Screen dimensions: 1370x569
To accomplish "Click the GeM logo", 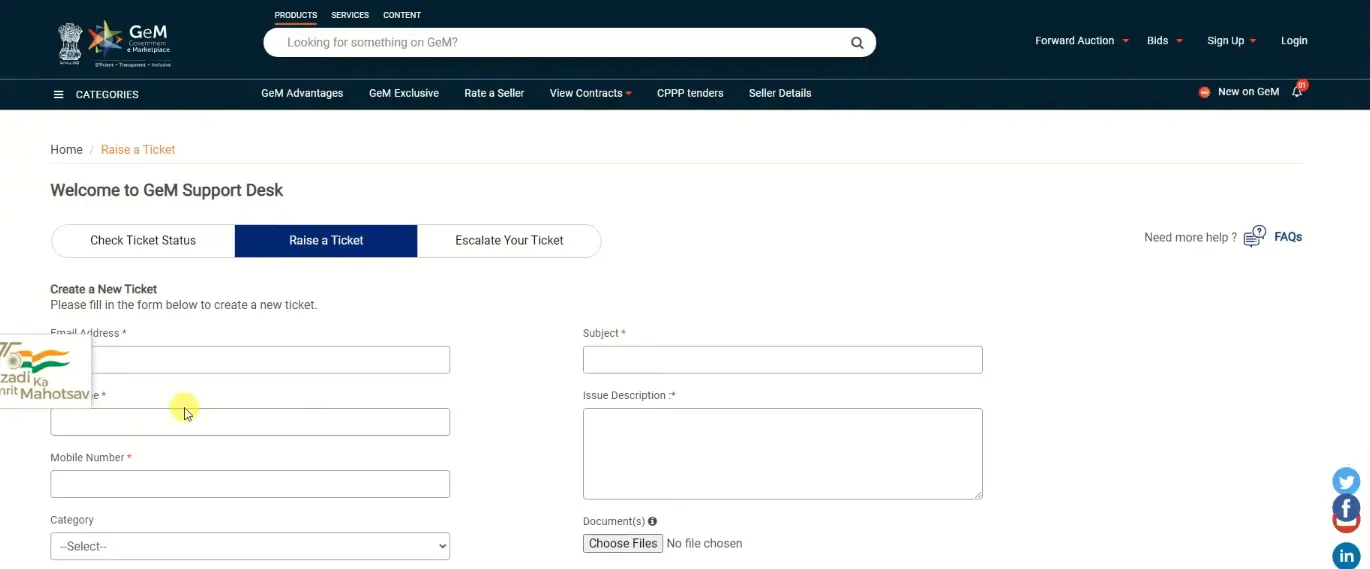I will pyautogui.click(x=114, y=43).
